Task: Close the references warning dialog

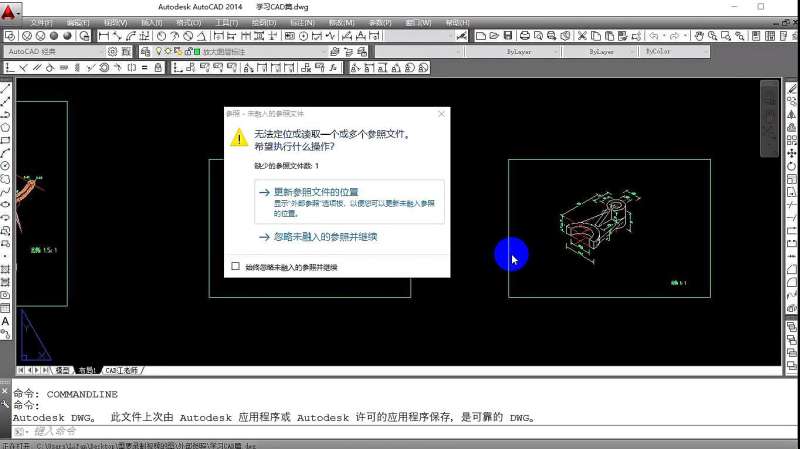Action: click(x=441, y=114)
